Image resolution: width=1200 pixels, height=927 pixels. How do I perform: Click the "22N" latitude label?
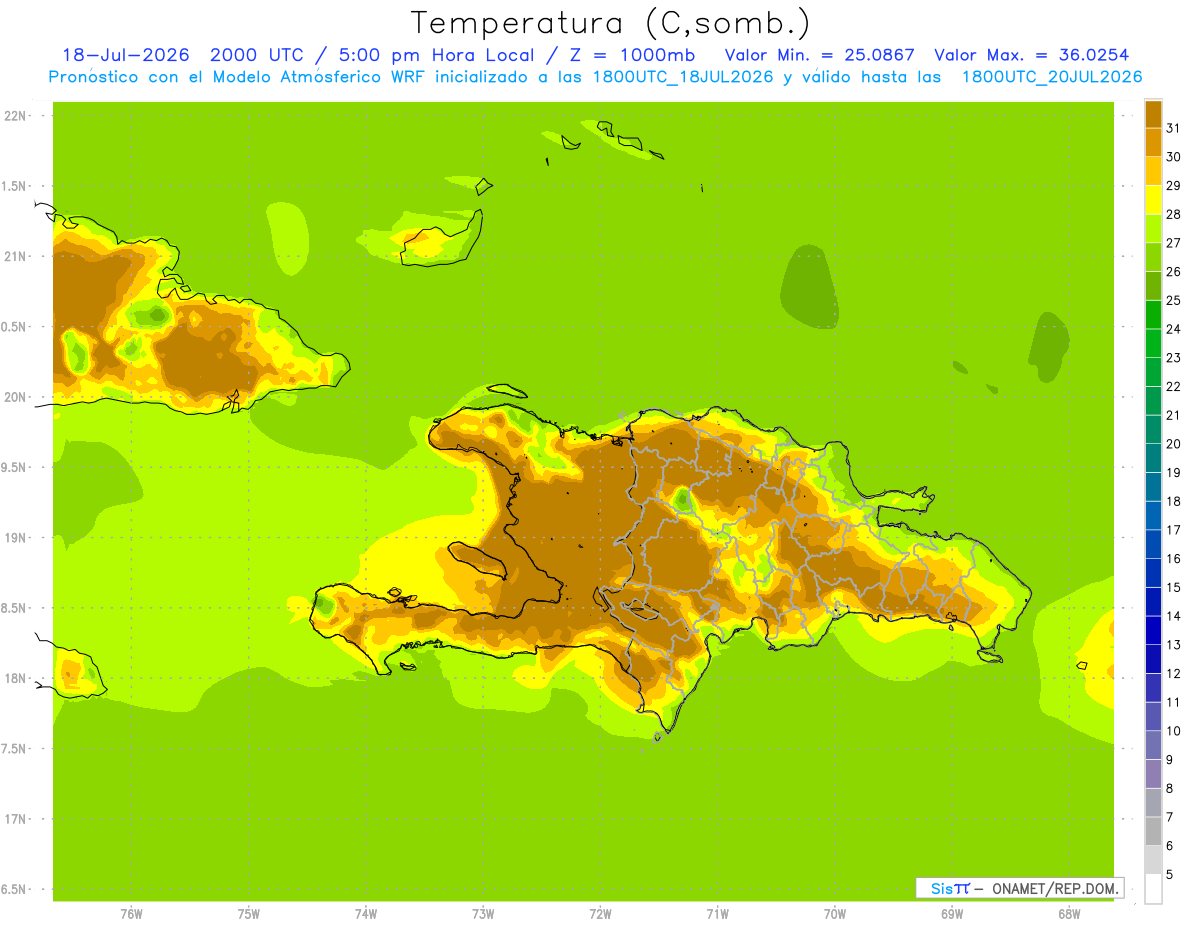pos(15,116)
